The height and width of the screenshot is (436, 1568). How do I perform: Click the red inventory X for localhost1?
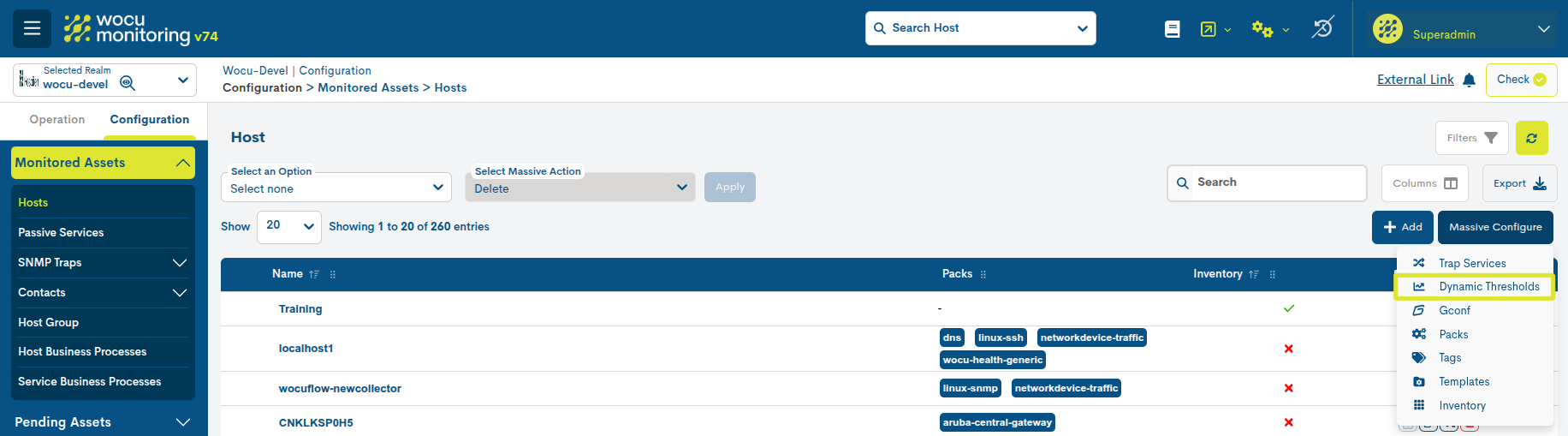pos(1289,349)
